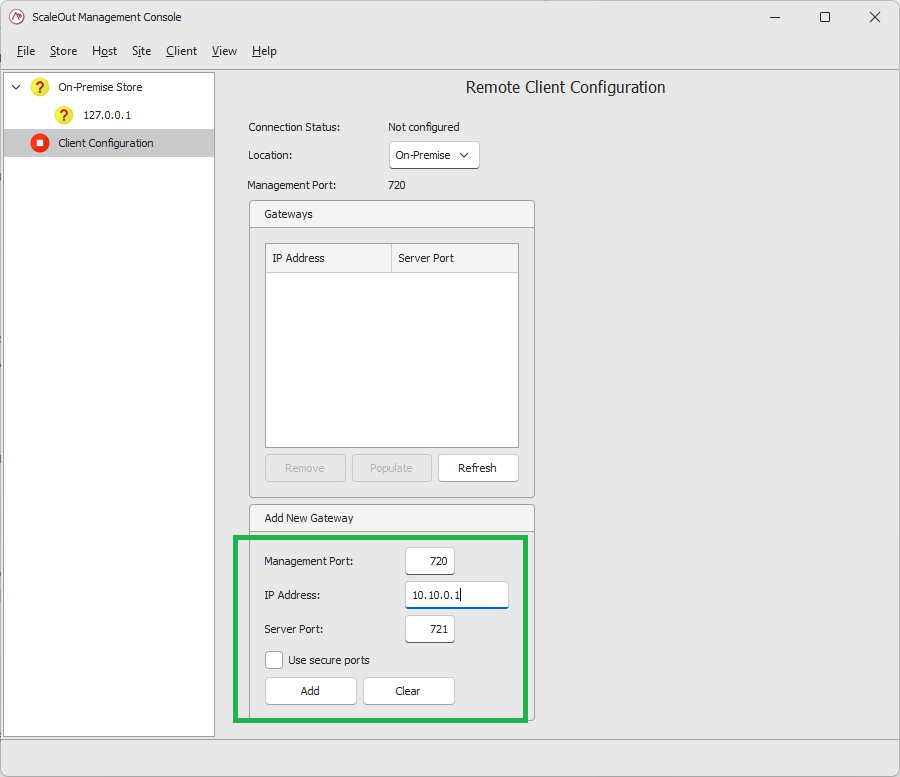Screen dimensions: 900x777
Task: Click the Refresh button in the Gateways panel
Action: point(478,467)
